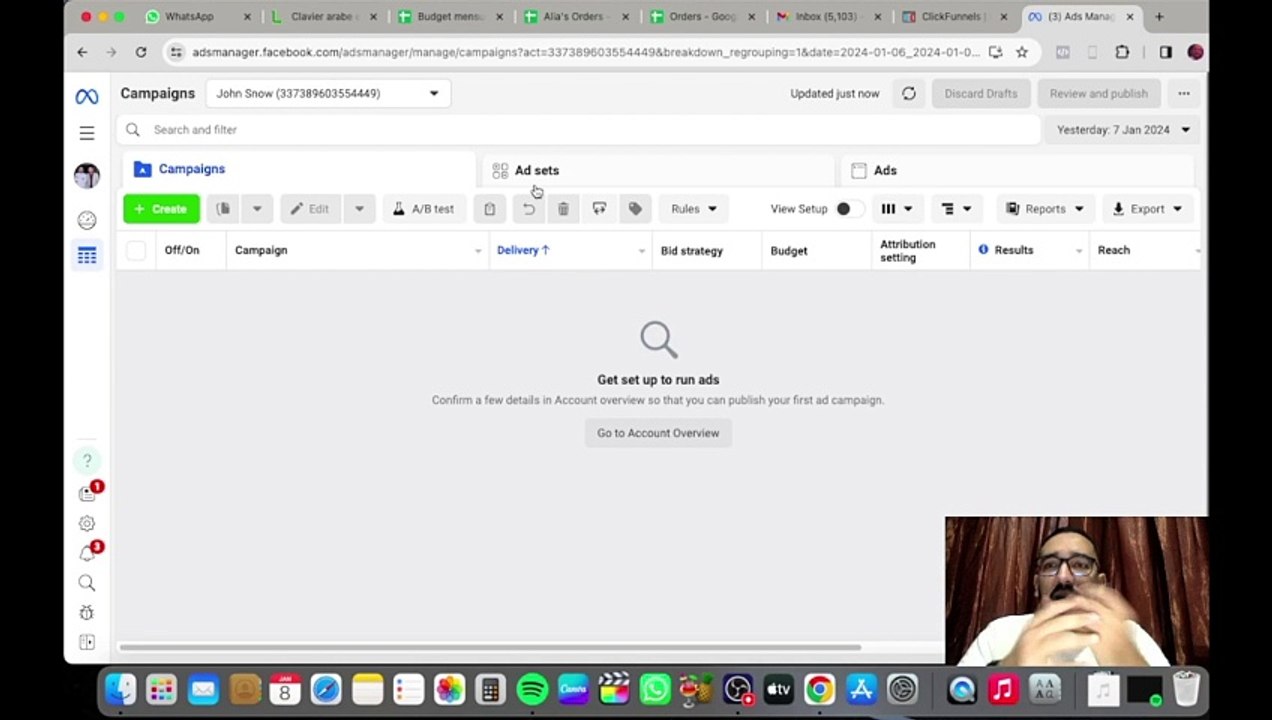This screenshot has width=1272, height=720.
Task: Click the horizontal scrollbar at table bottom
Action: (490, 648)
